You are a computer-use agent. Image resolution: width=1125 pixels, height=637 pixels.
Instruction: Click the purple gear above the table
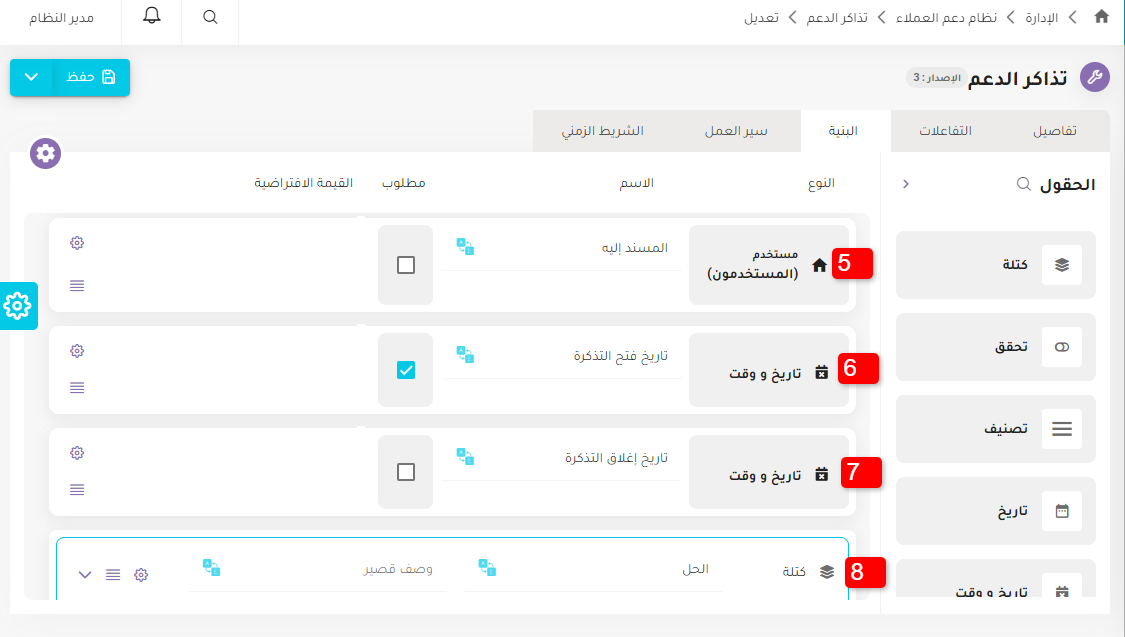pos(46,153)
